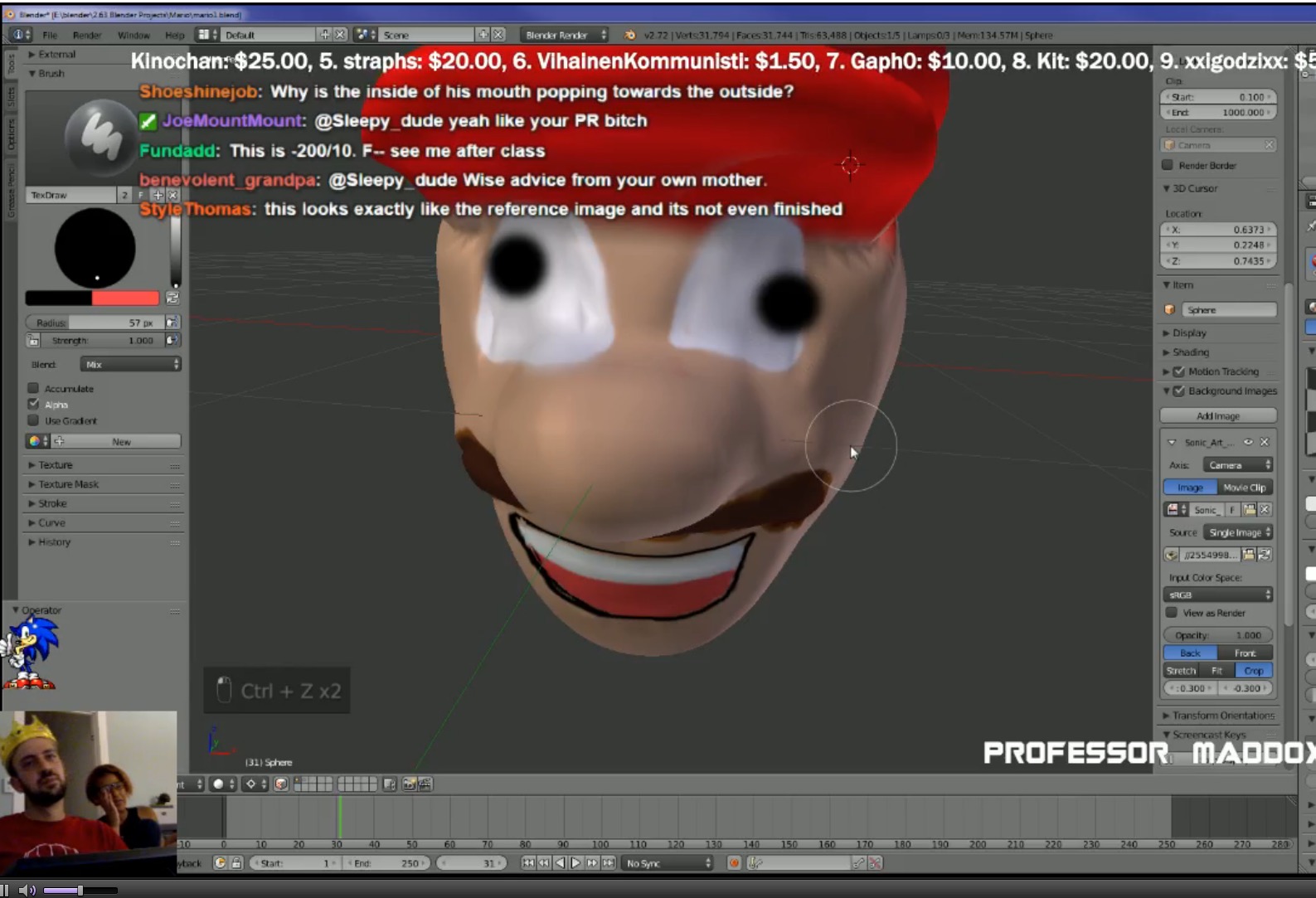Remove the Sonic_Art background image

[1265, 442]
